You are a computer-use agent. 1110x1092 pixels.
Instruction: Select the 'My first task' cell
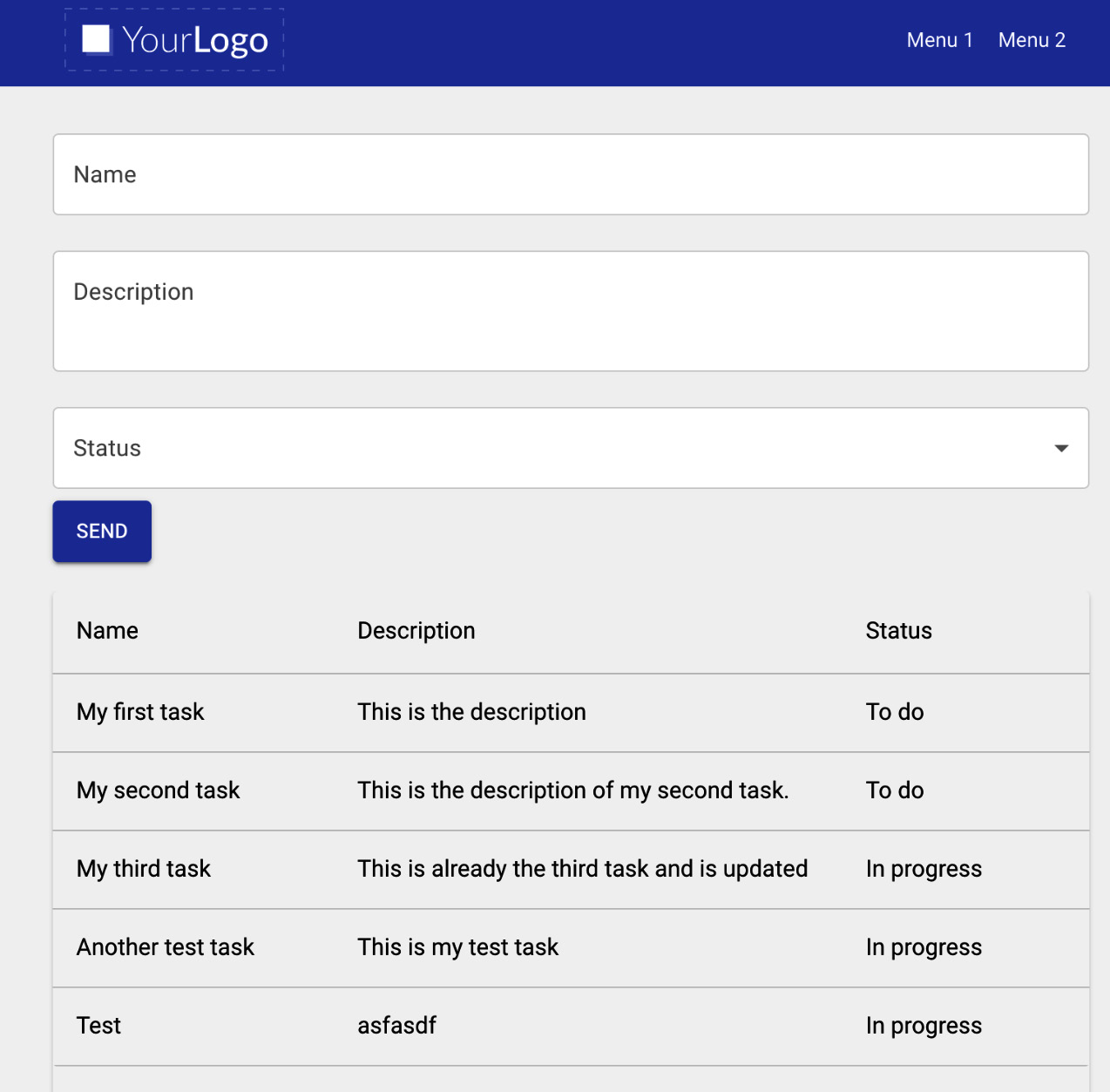140,712
